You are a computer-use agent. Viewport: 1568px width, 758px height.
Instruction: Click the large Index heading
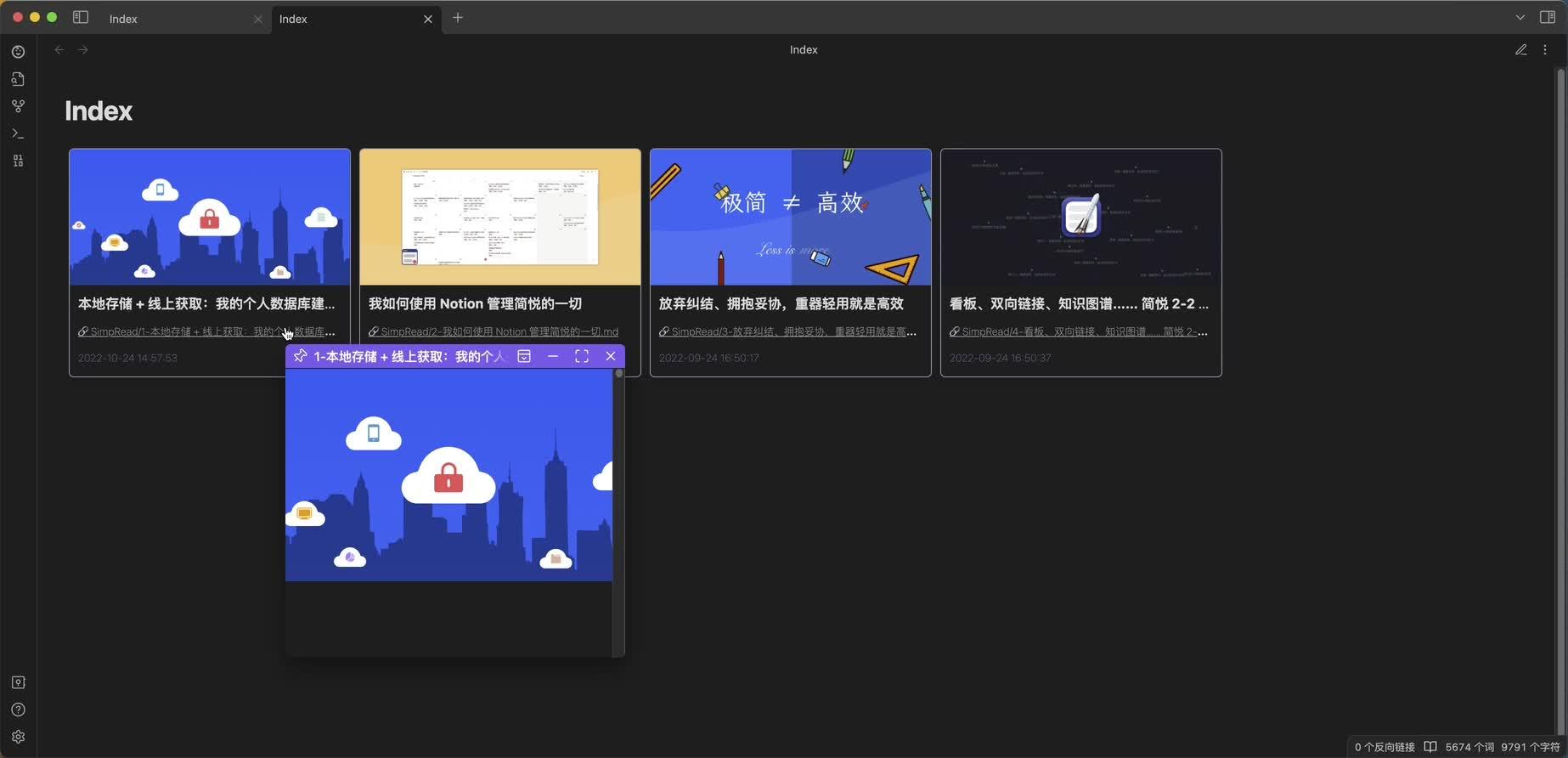(x=99, y=110)
